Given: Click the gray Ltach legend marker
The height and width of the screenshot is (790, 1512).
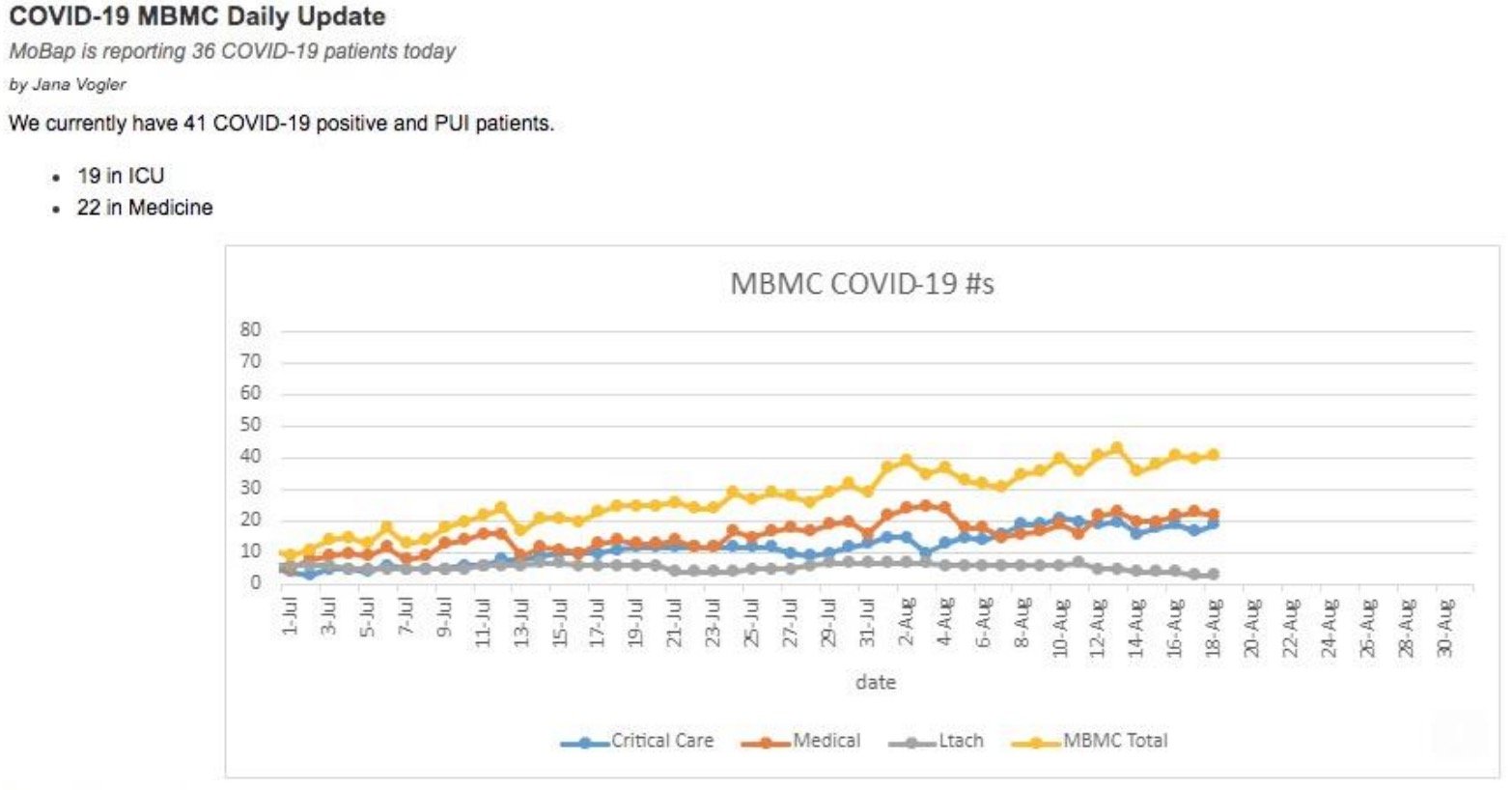Looking at the screenshot, I should (x=911, y=743).
